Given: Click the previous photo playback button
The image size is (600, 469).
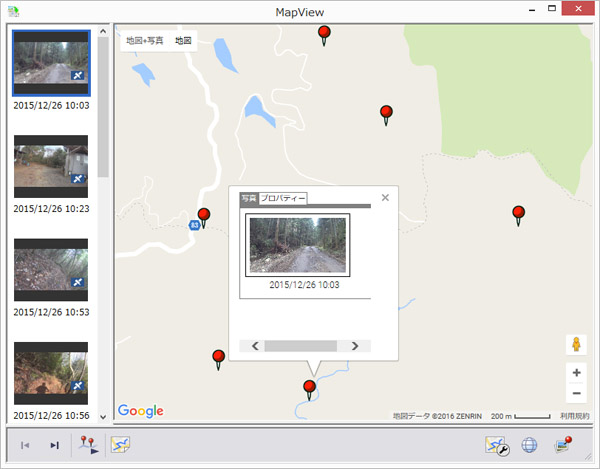Looking at the screenshot, I should 25,445.
